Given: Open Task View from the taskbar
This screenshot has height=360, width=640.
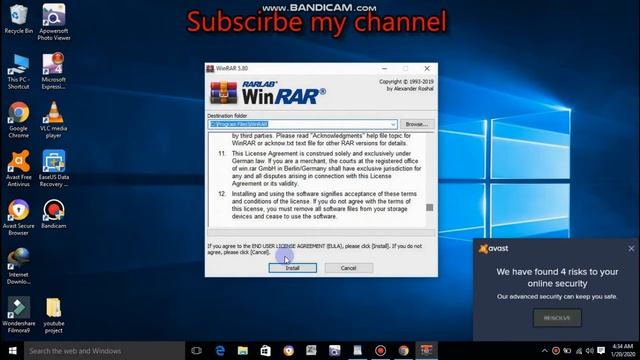Looking at the screenshot, I should coord(196,351).
